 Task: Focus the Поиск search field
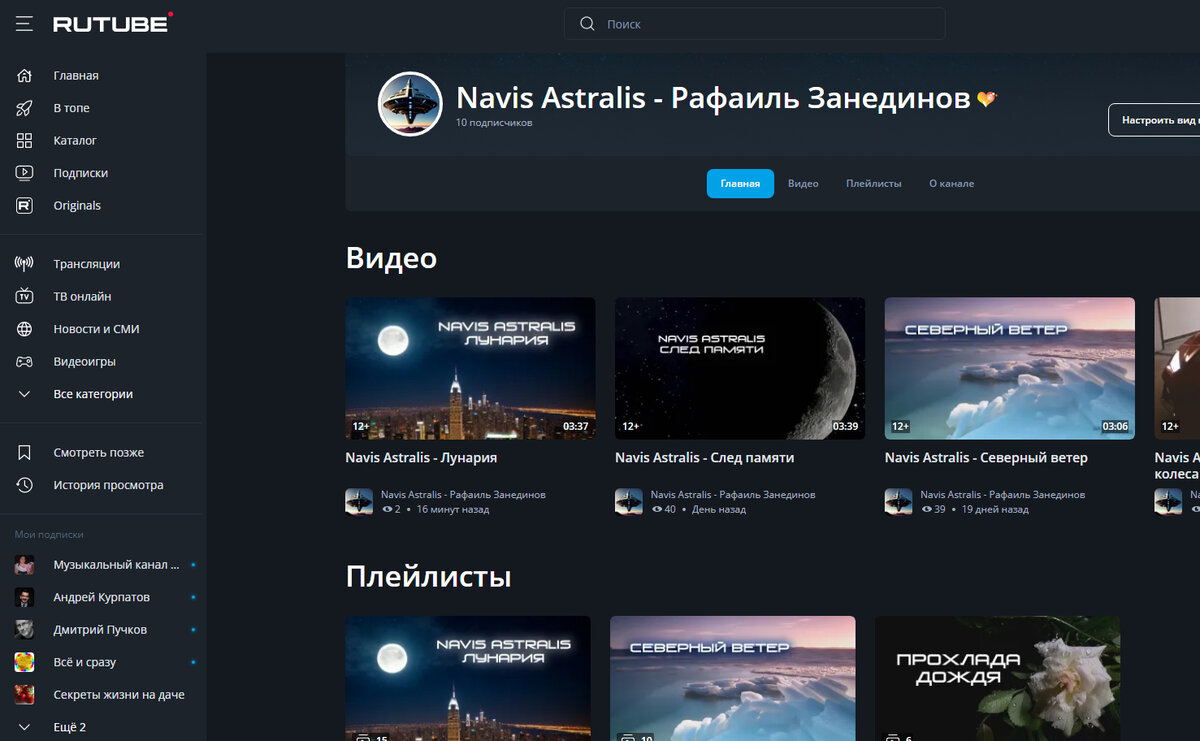754,24
